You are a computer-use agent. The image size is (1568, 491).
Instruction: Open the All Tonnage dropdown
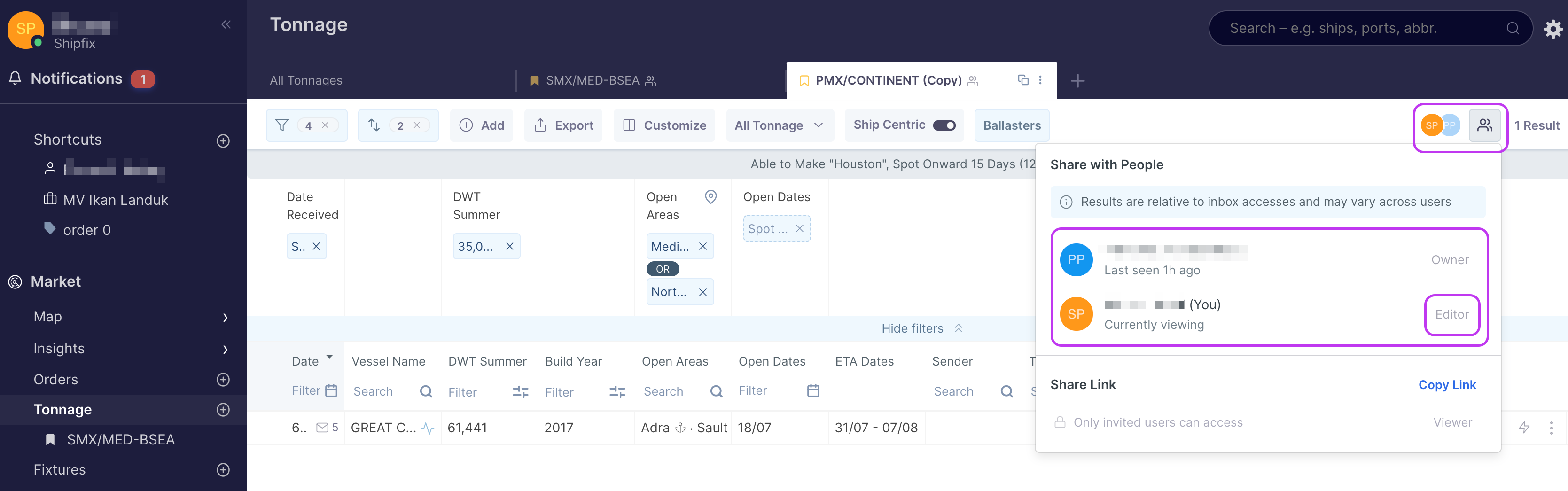pos(779,125)
